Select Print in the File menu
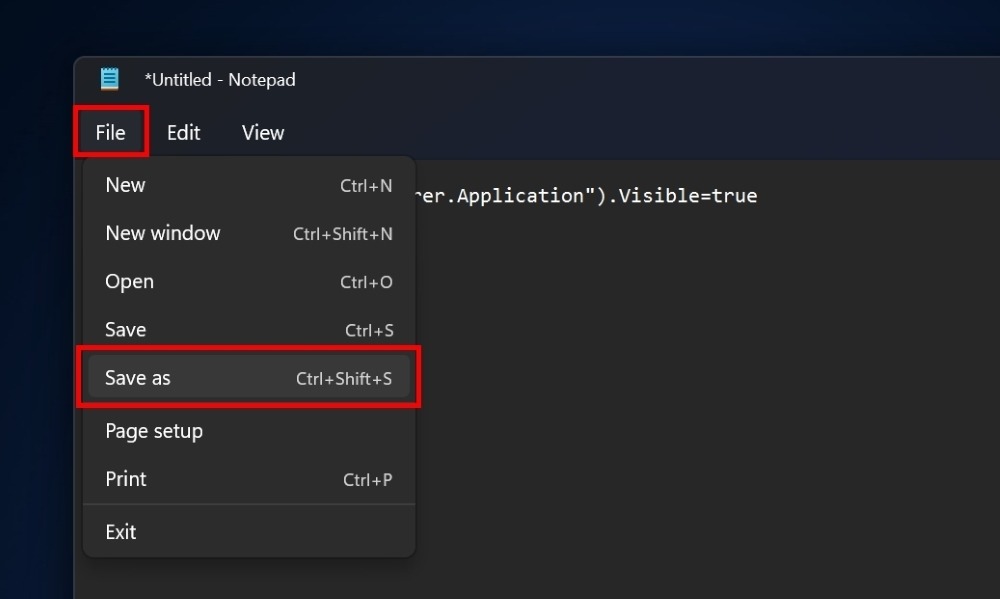 [125, 479]
